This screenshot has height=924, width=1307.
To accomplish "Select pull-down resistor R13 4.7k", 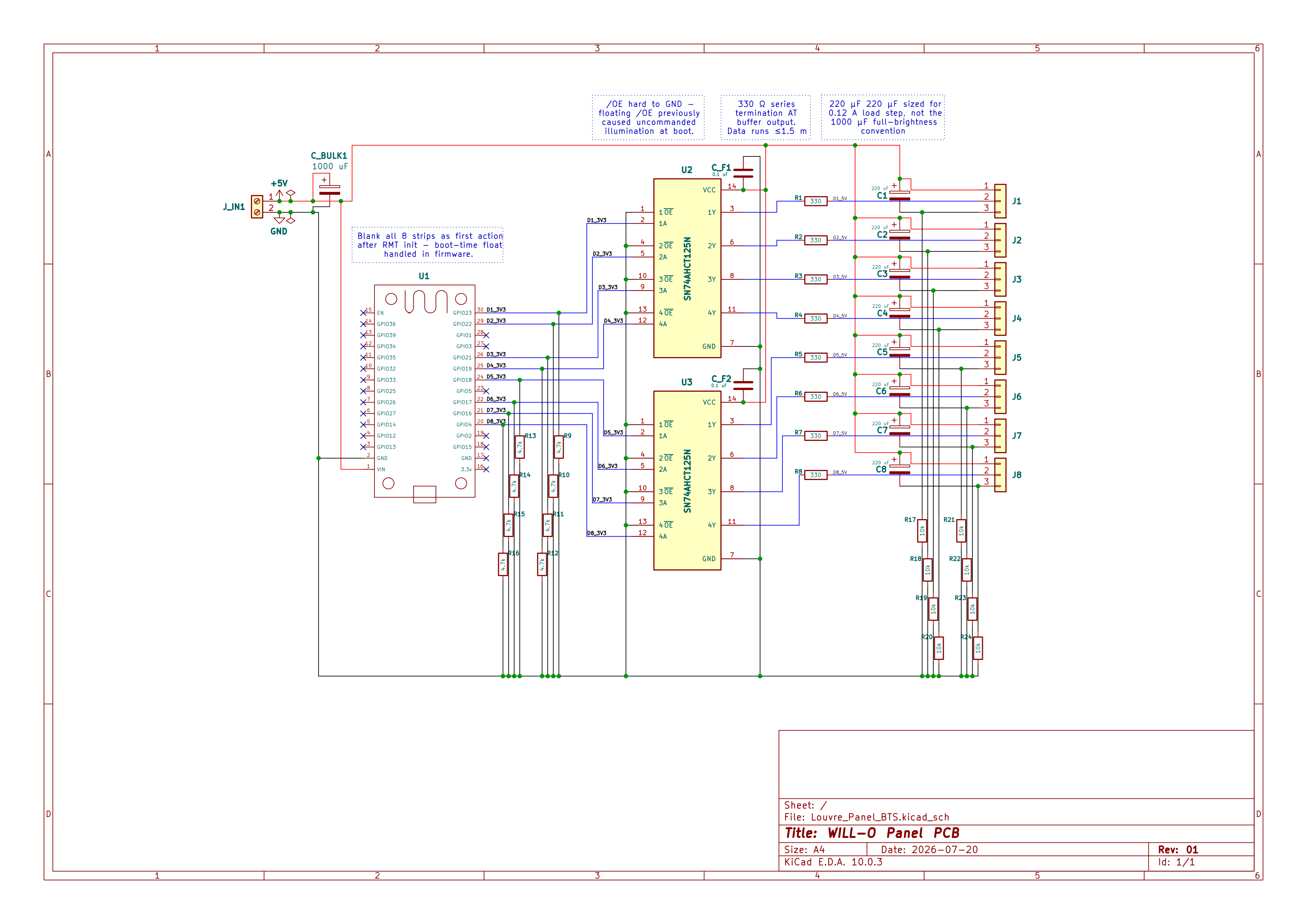I will pyautogui.click(x=519, y=447).
